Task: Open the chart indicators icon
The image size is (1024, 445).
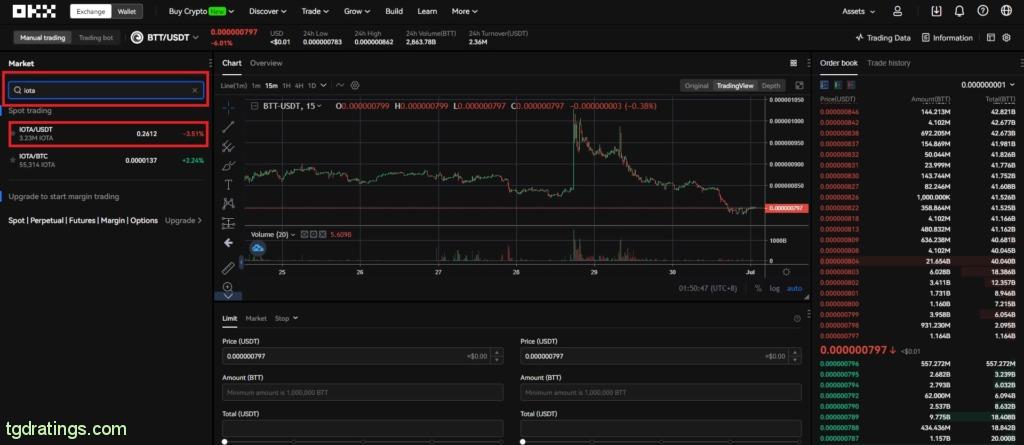Action: click(x=340, y=85)
